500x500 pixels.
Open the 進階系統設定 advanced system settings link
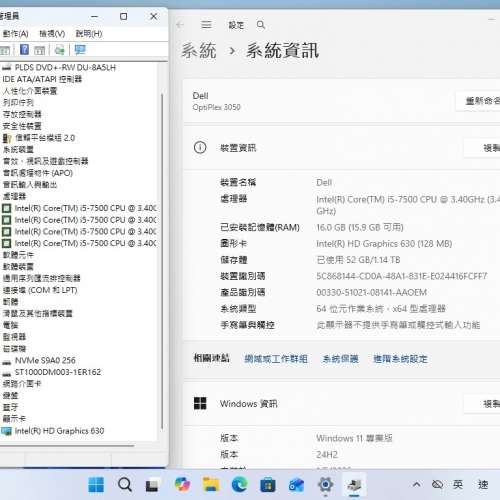400,359
